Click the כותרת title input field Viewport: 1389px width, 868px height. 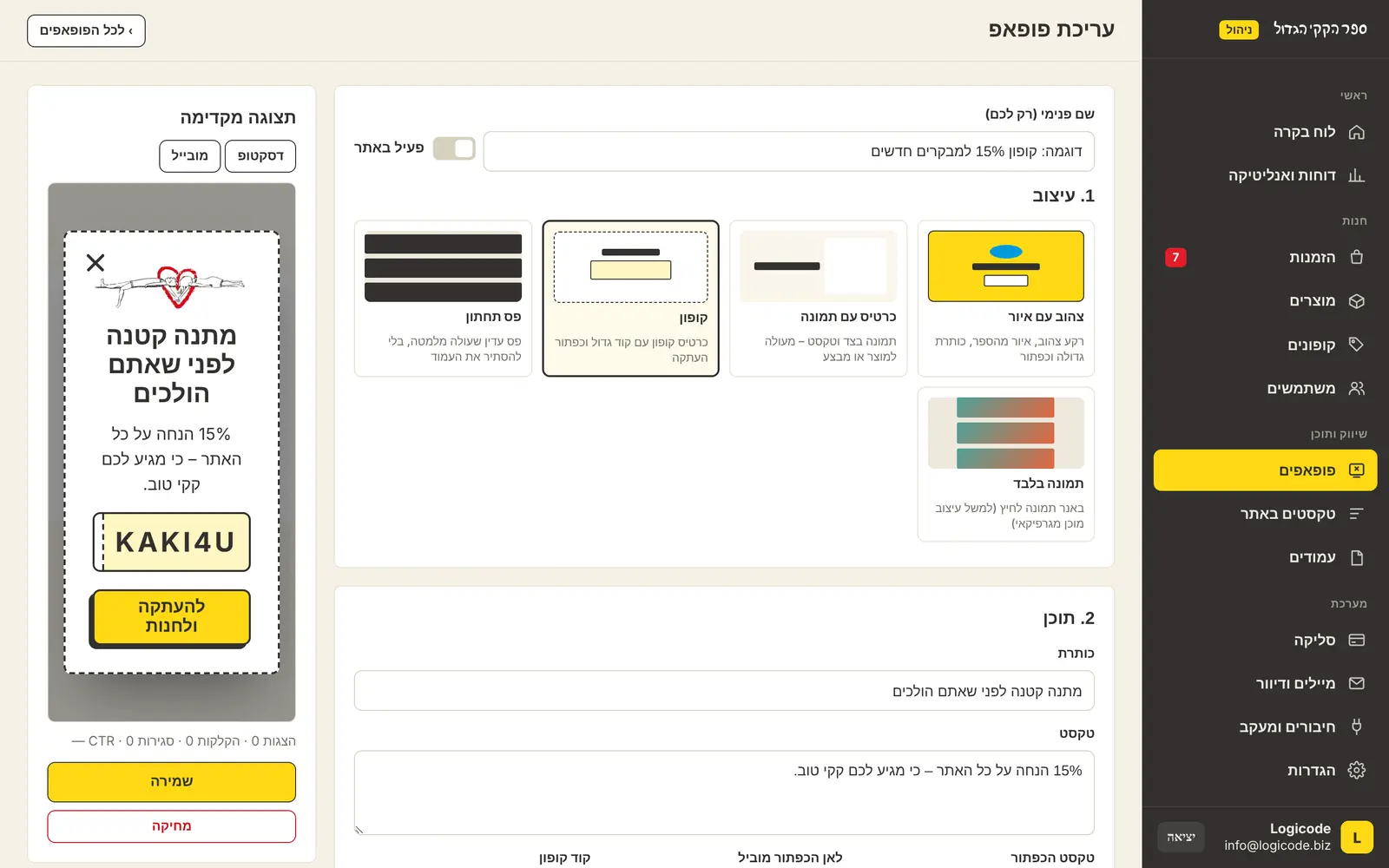(724, 691)
